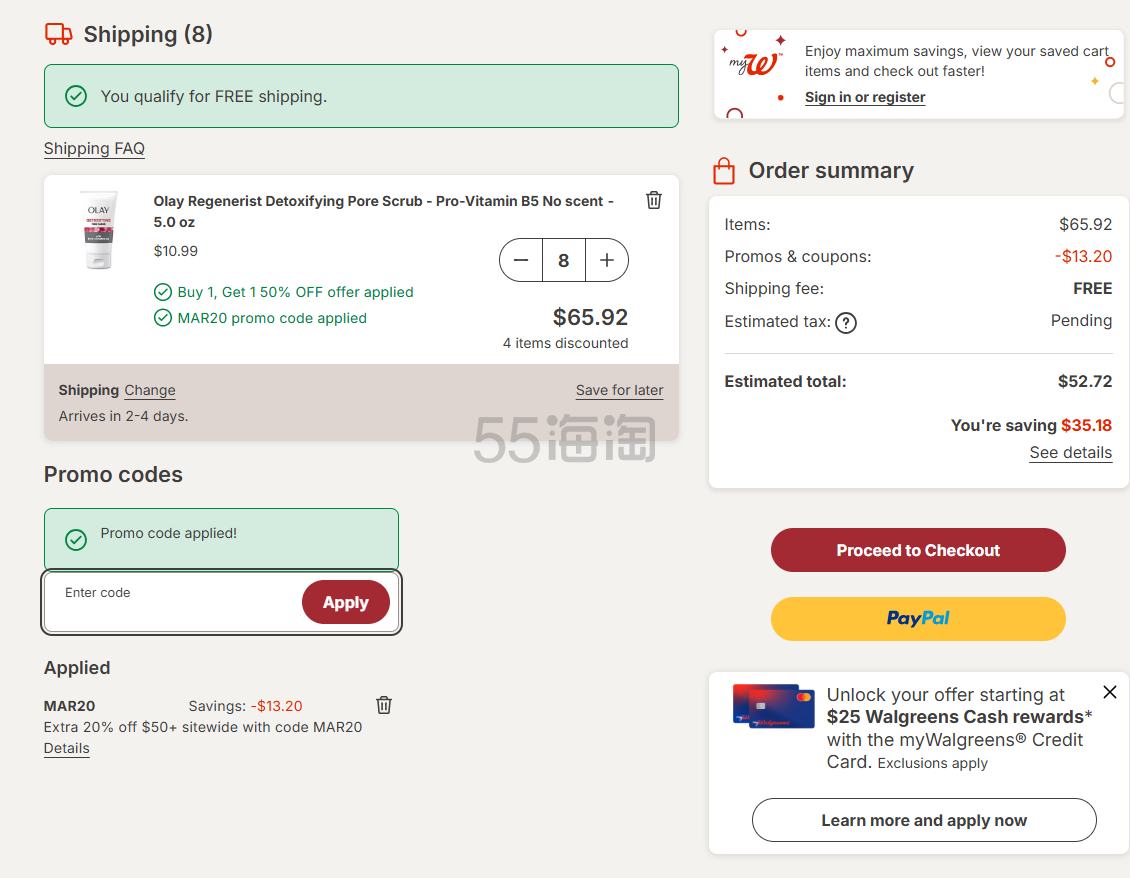Click Sign in or register
Screen dimensions: 1130x878
pyautogui.click(x=865, y=98)
